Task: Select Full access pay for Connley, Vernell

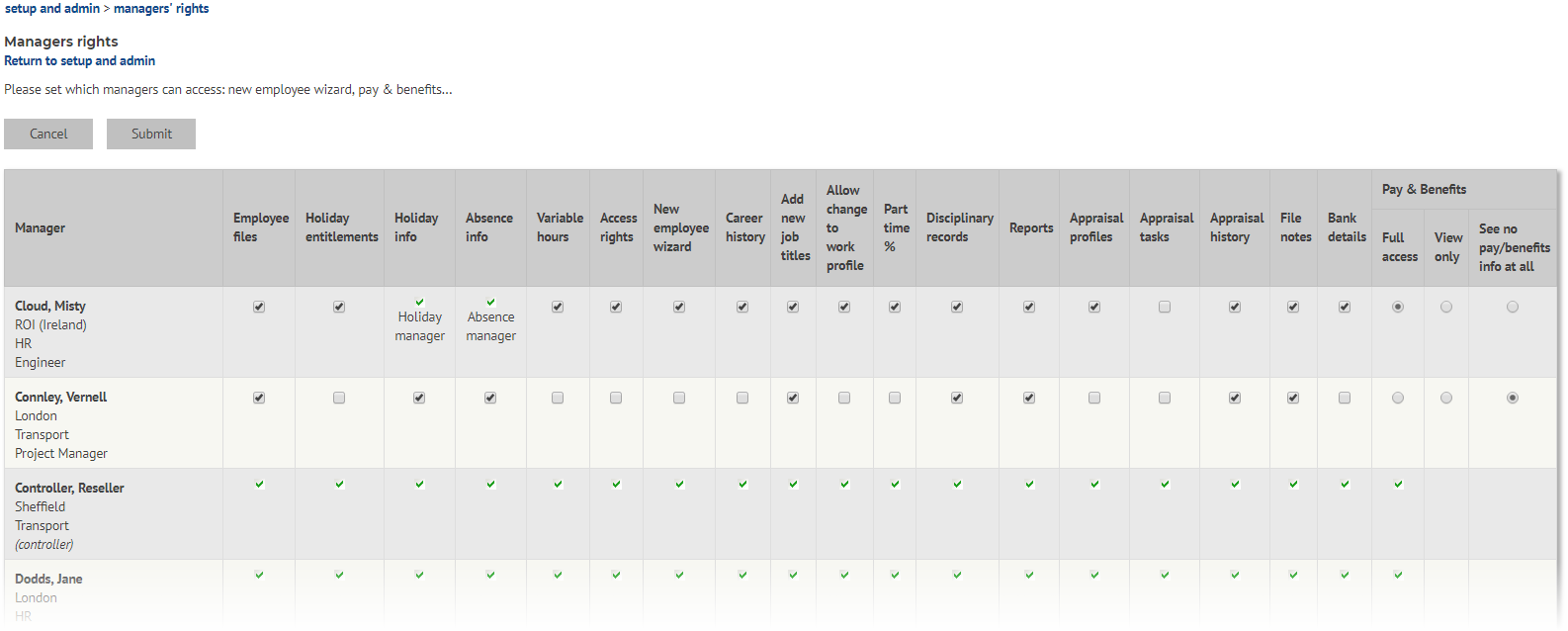Action: [1398, 398]
